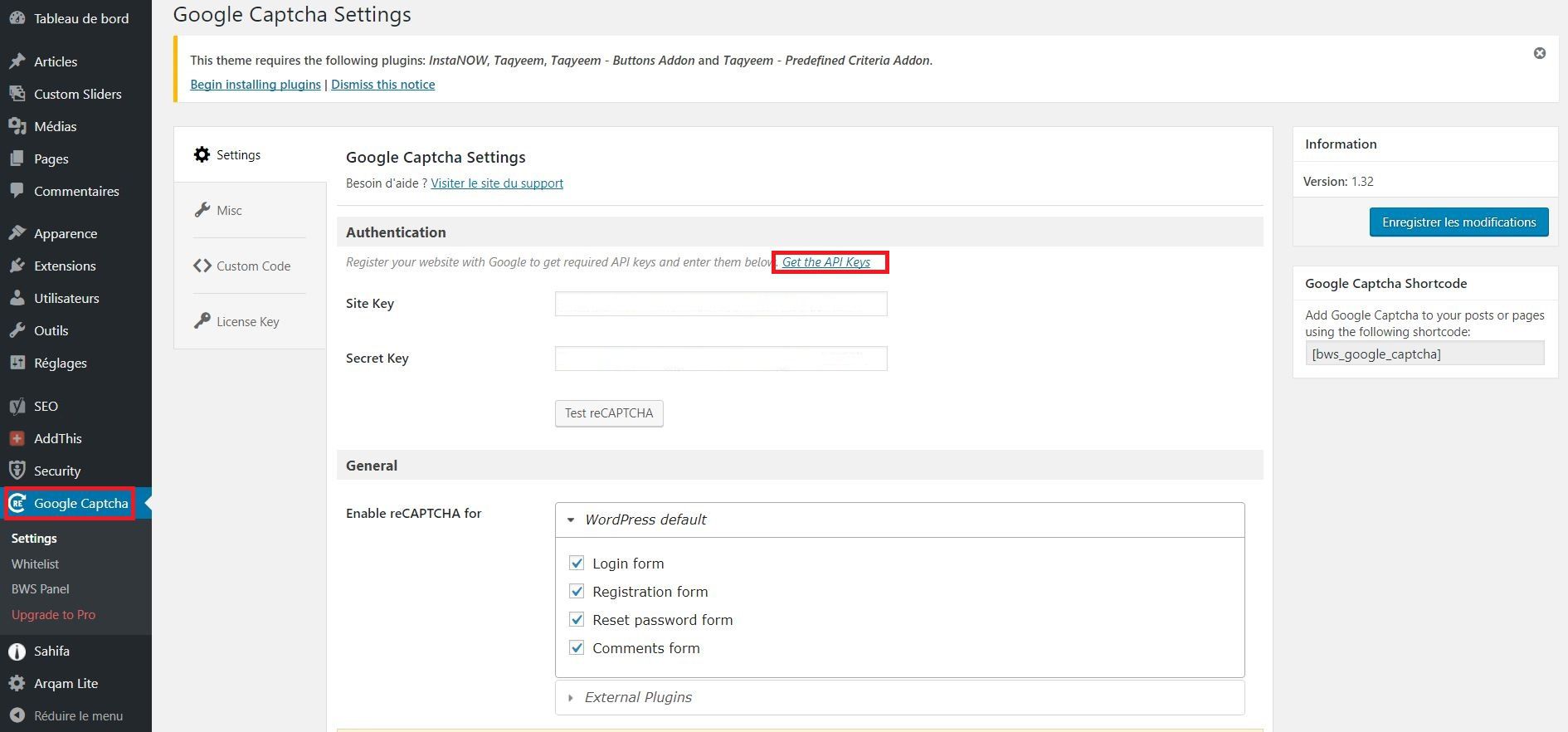Click the Enable reCAPTCHA for label
Image resolution: width=1568 pixels, height=732 pixels.
414,513
